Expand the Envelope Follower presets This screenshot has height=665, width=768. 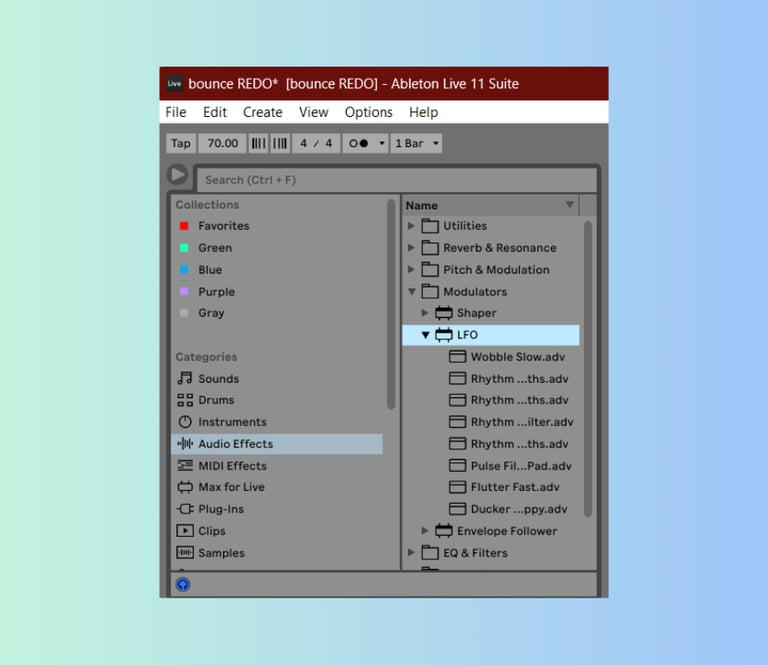[x=425, y=531]
